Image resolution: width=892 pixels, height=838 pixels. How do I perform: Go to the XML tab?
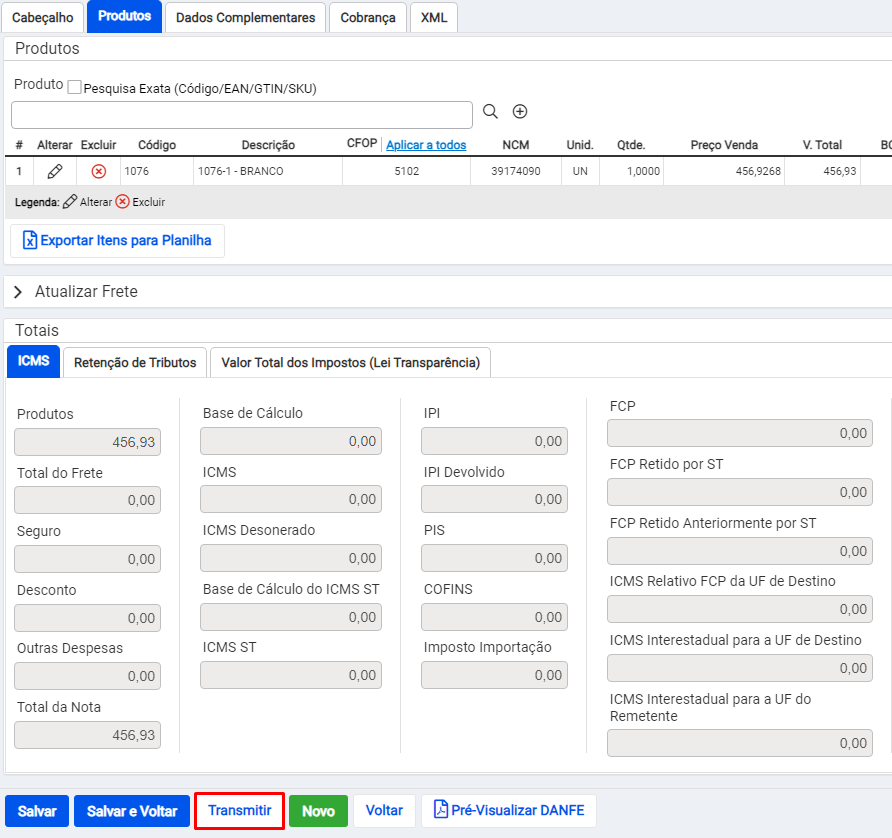(x=433, y=18)
